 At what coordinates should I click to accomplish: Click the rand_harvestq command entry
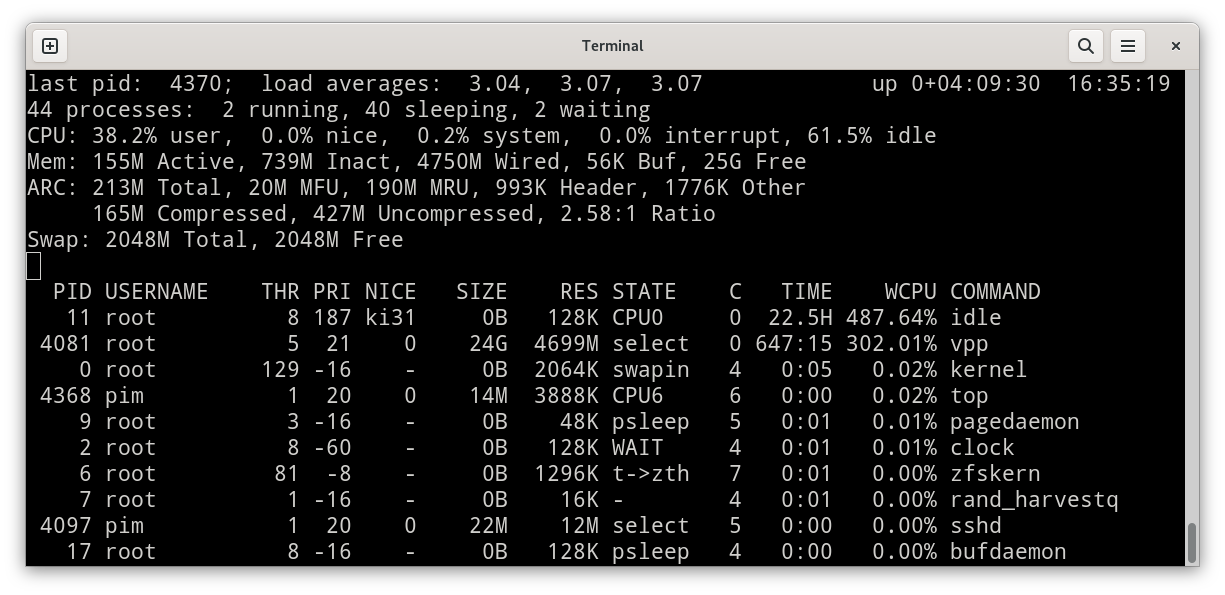pyautogui.click(x=1034, y=500)
